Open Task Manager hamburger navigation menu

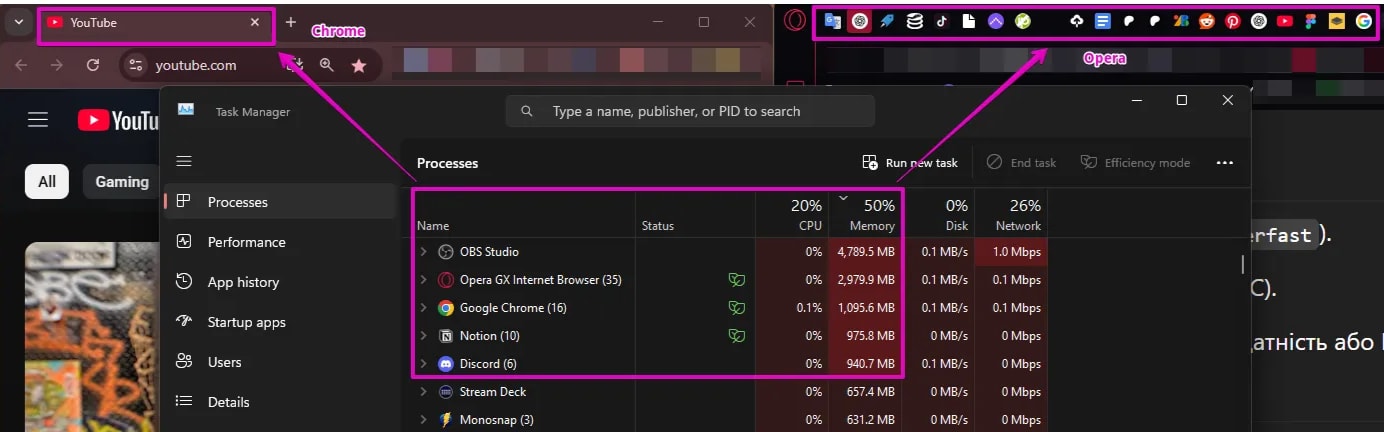183,161
